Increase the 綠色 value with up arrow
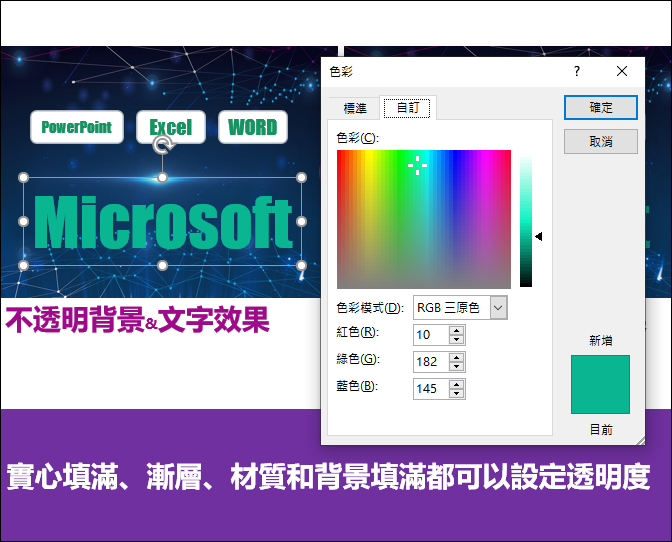 click(x=456, y=357)
